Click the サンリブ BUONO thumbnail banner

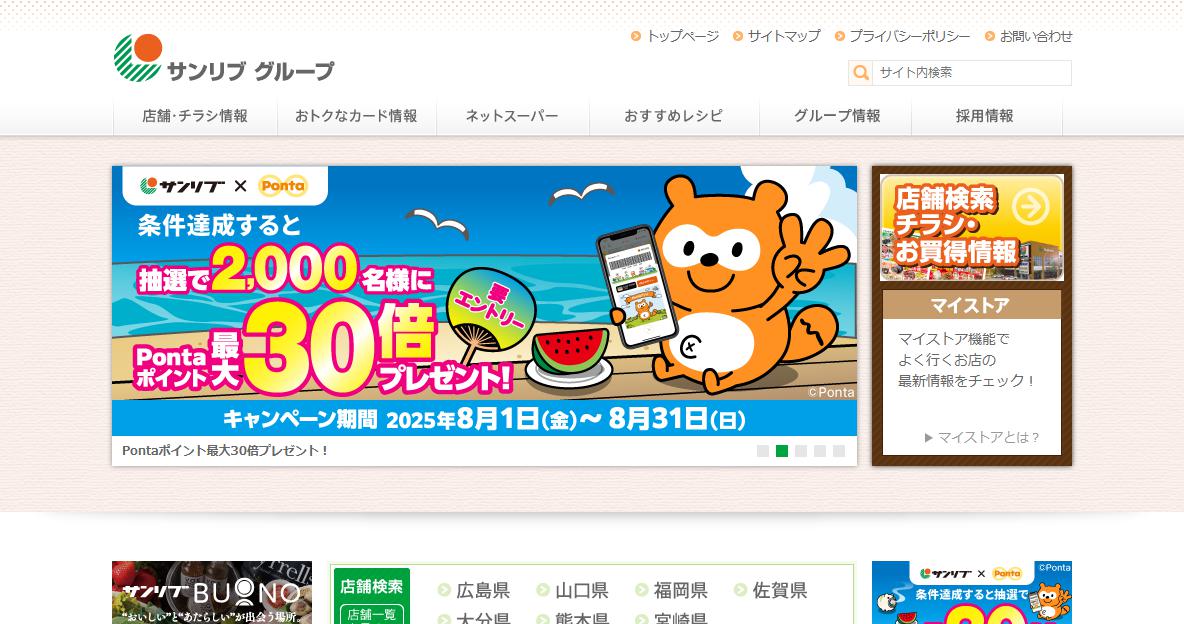coord(212,592)
